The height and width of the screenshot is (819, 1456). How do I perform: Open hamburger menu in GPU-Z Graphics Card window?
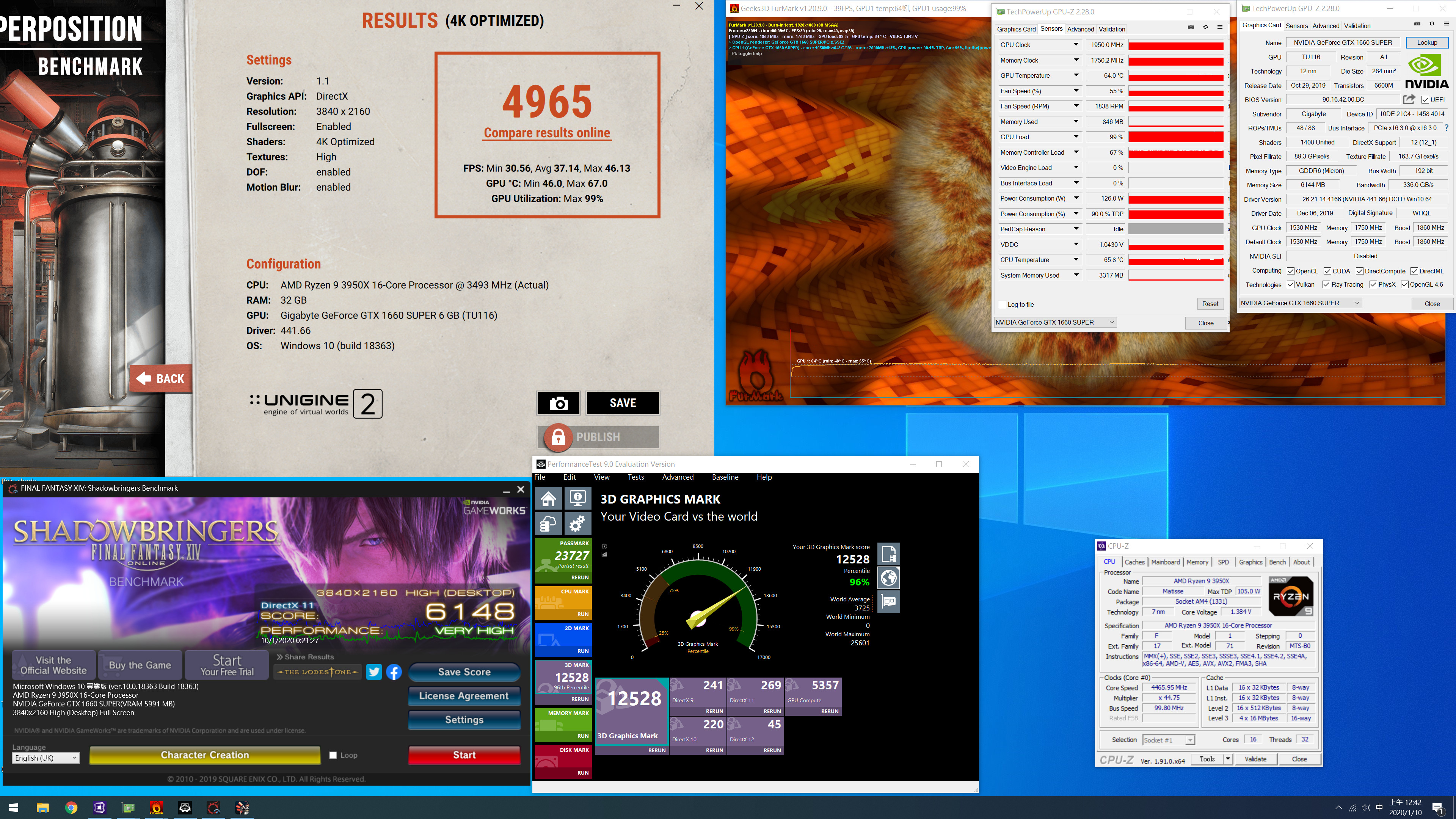(x=1447, y=24)
